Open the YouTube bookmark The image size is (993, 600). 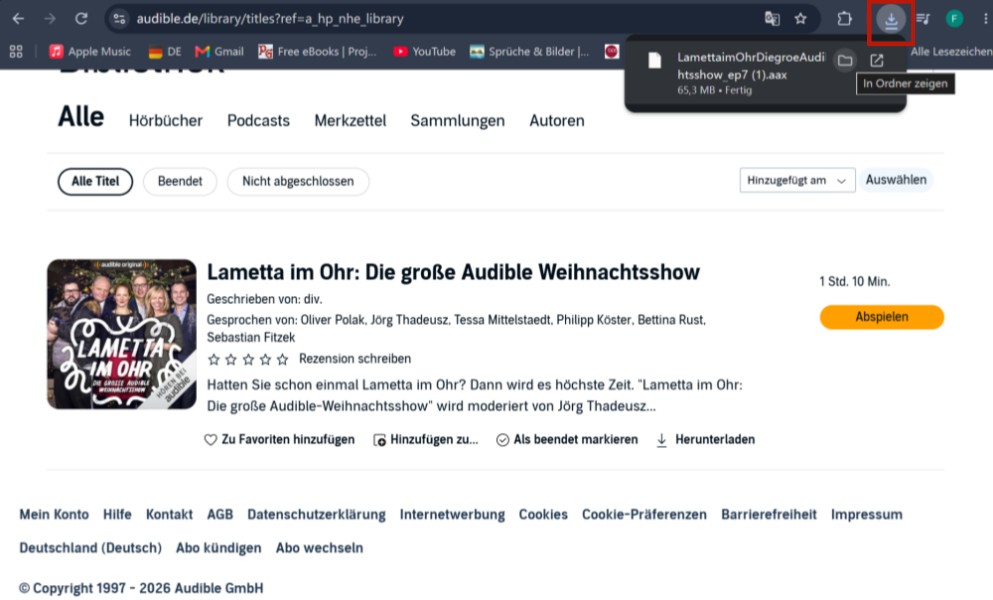pyautogui.click(x=424, y=52)
